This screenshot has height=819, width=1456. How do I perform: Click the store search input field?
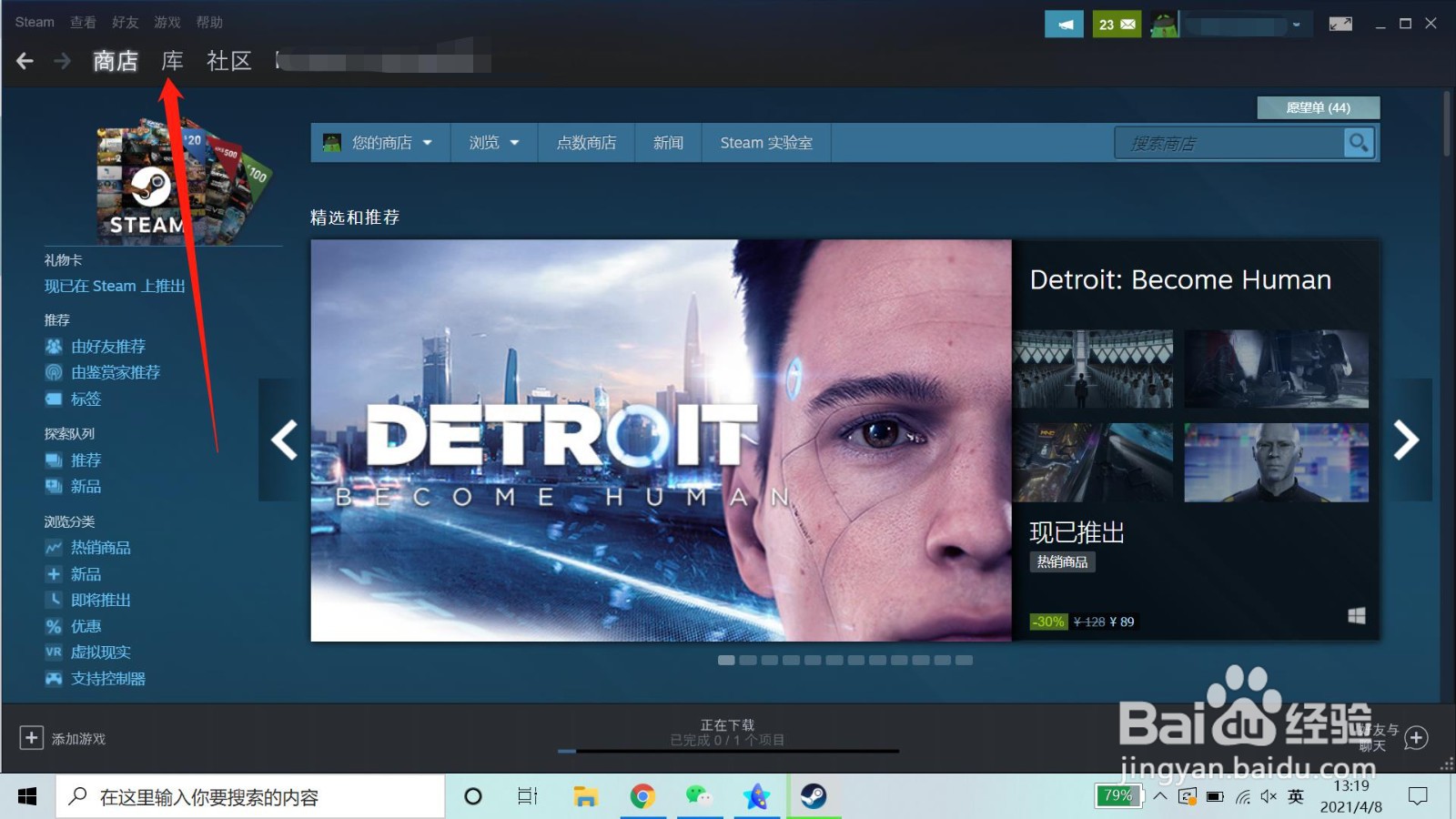(1229, 143)
